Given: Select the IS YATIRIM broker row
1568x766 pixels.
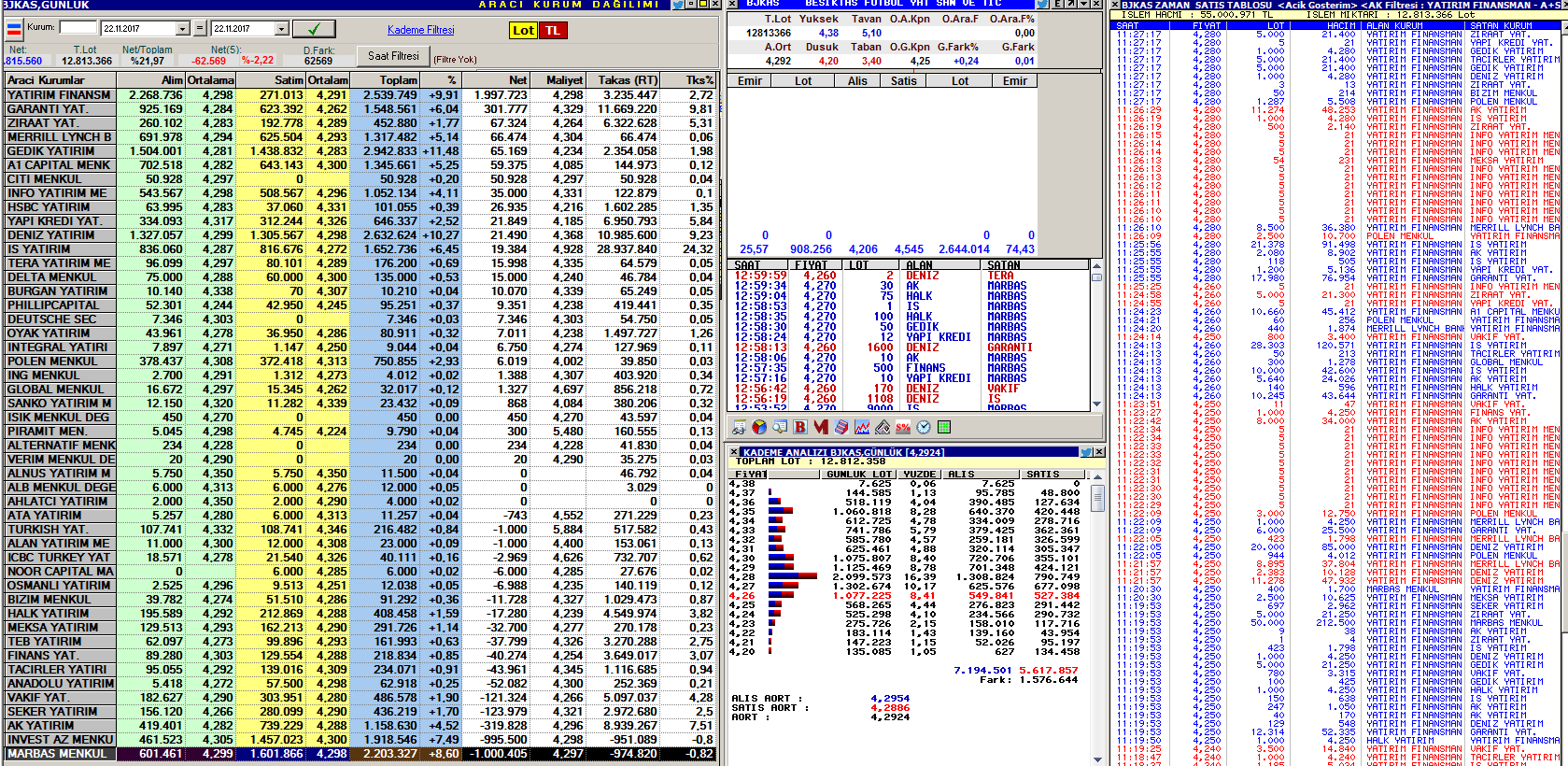Looking at the screenshot, I should (360, 248).
